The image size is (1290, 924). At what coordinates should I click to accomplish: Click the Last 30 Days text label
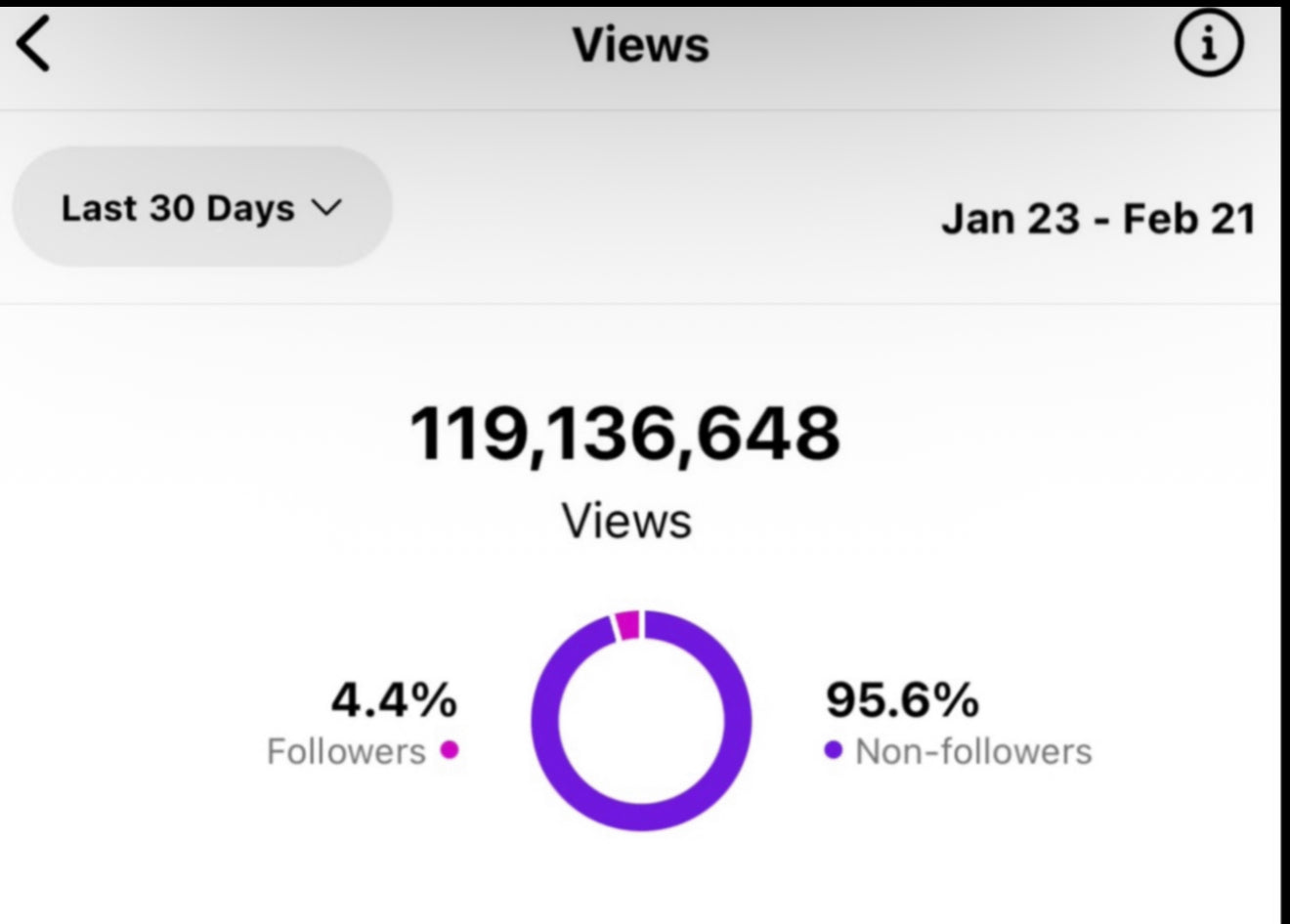[x=178, y=207]
